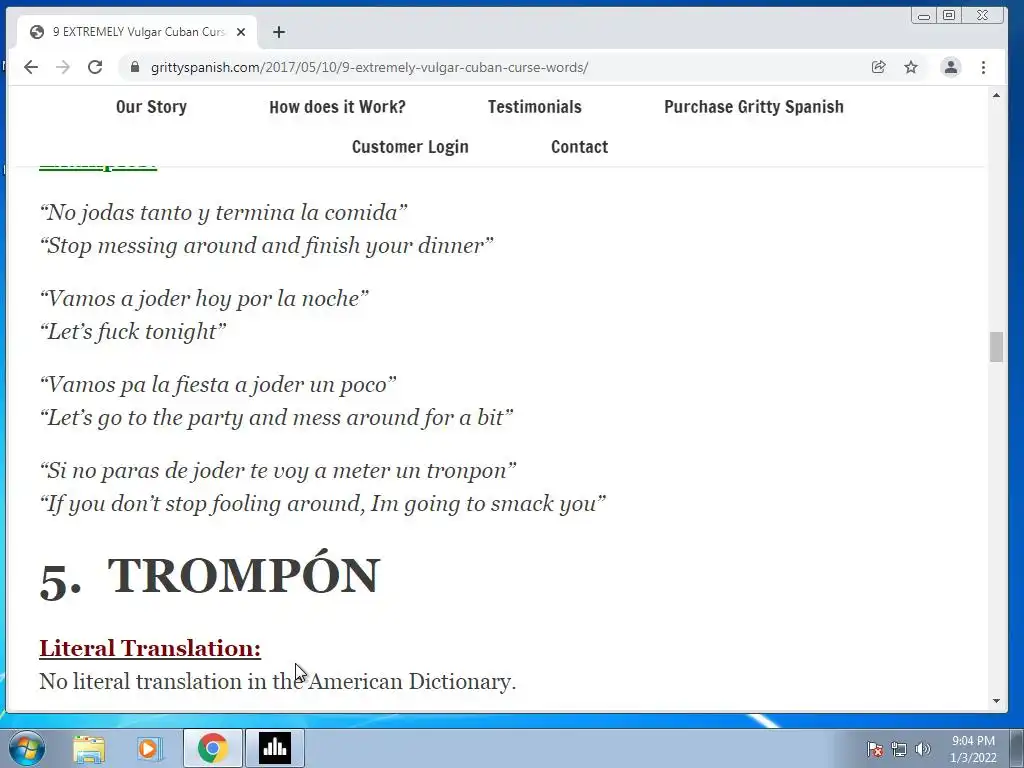Minimize the Chrome window

(923, 16)
